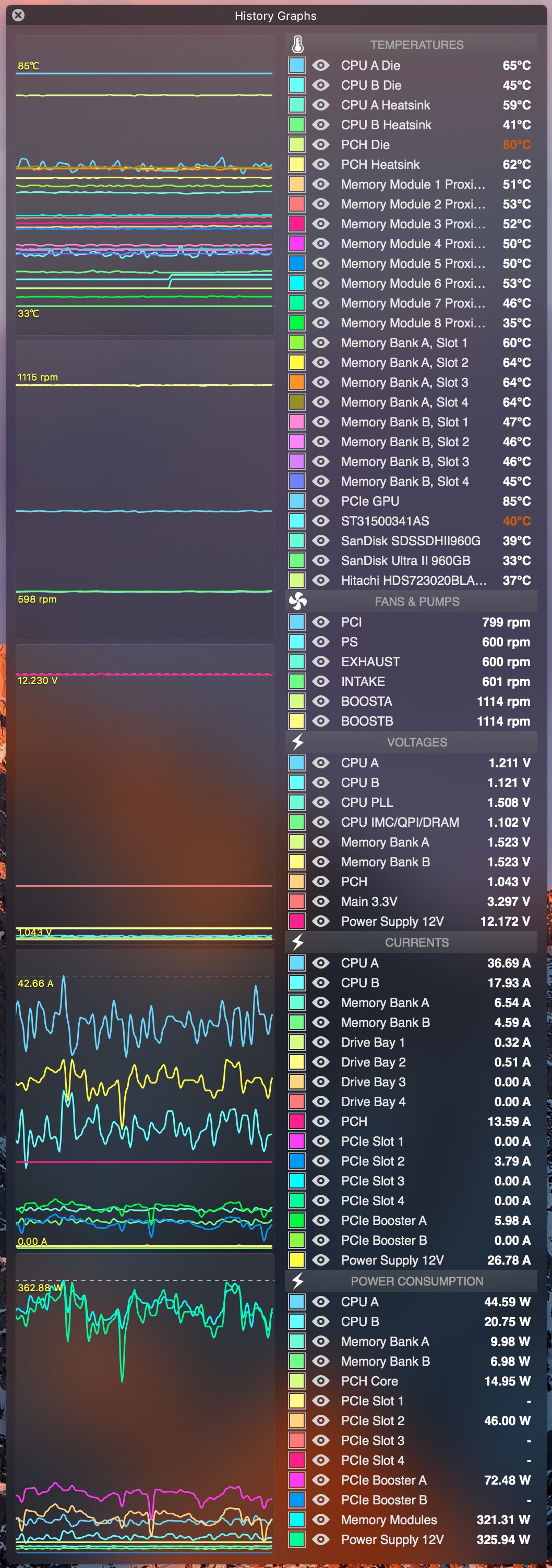Click the thermometer icon in Temperatures header

(x=297, y=44)
